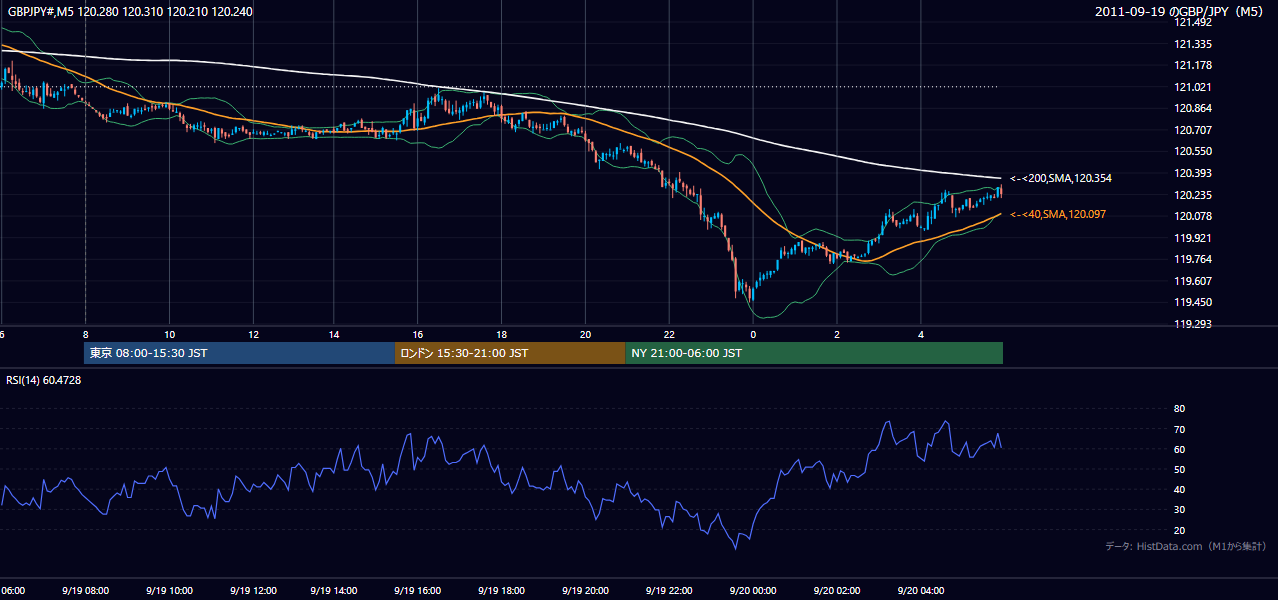Screen dimensions: 1278x600
Task: Click the 9/19 16:00 time axis label
Action: point(417,591)
